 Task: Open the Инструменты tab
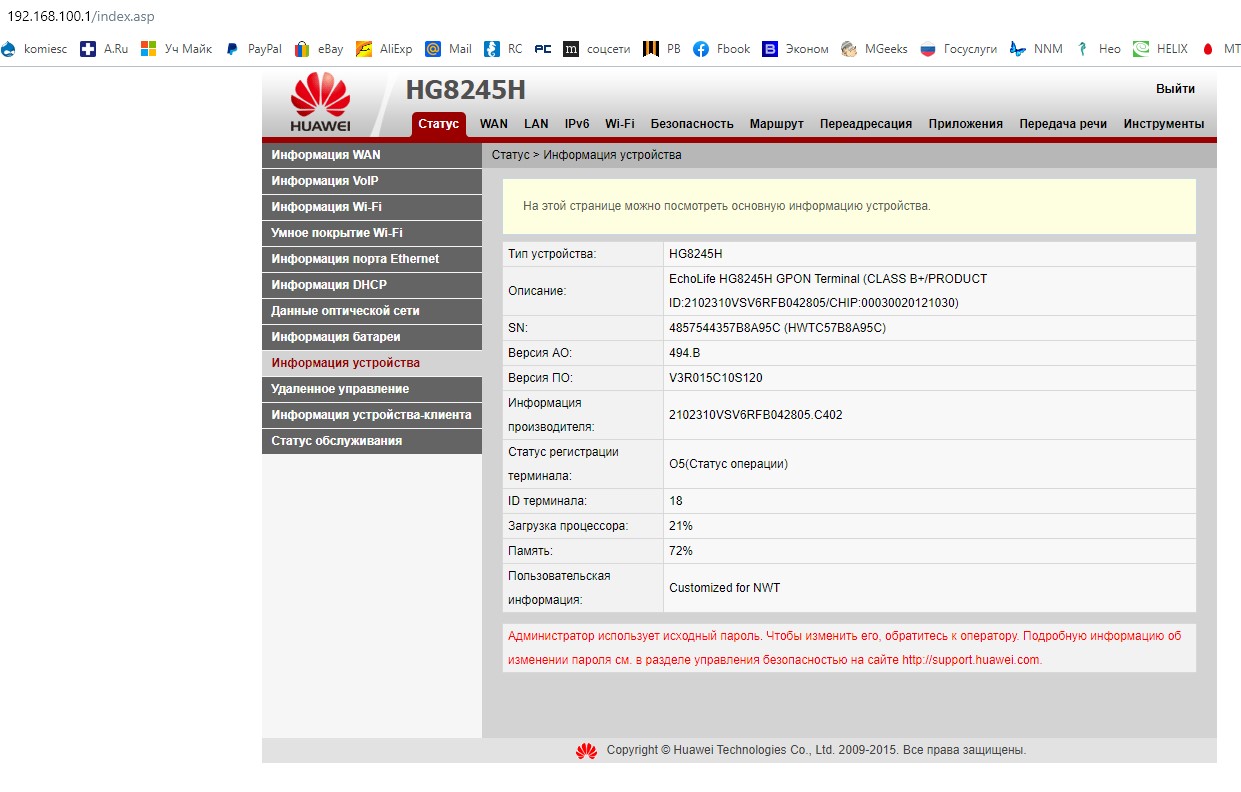1164,124
